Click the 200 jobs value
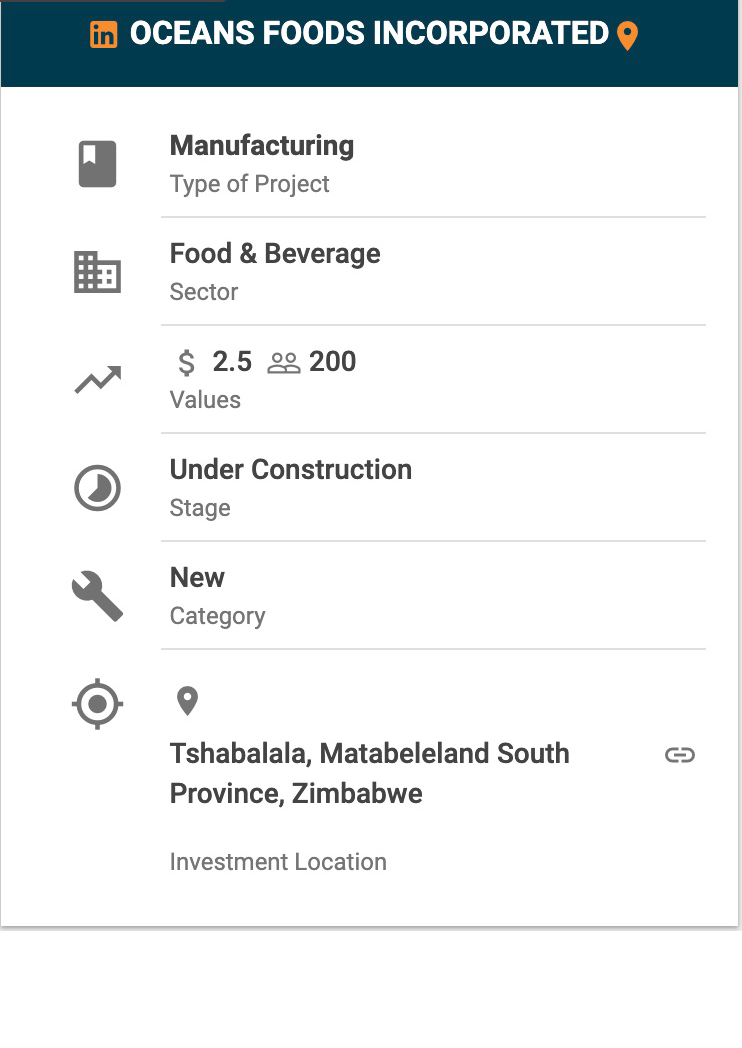 point(332,362)
